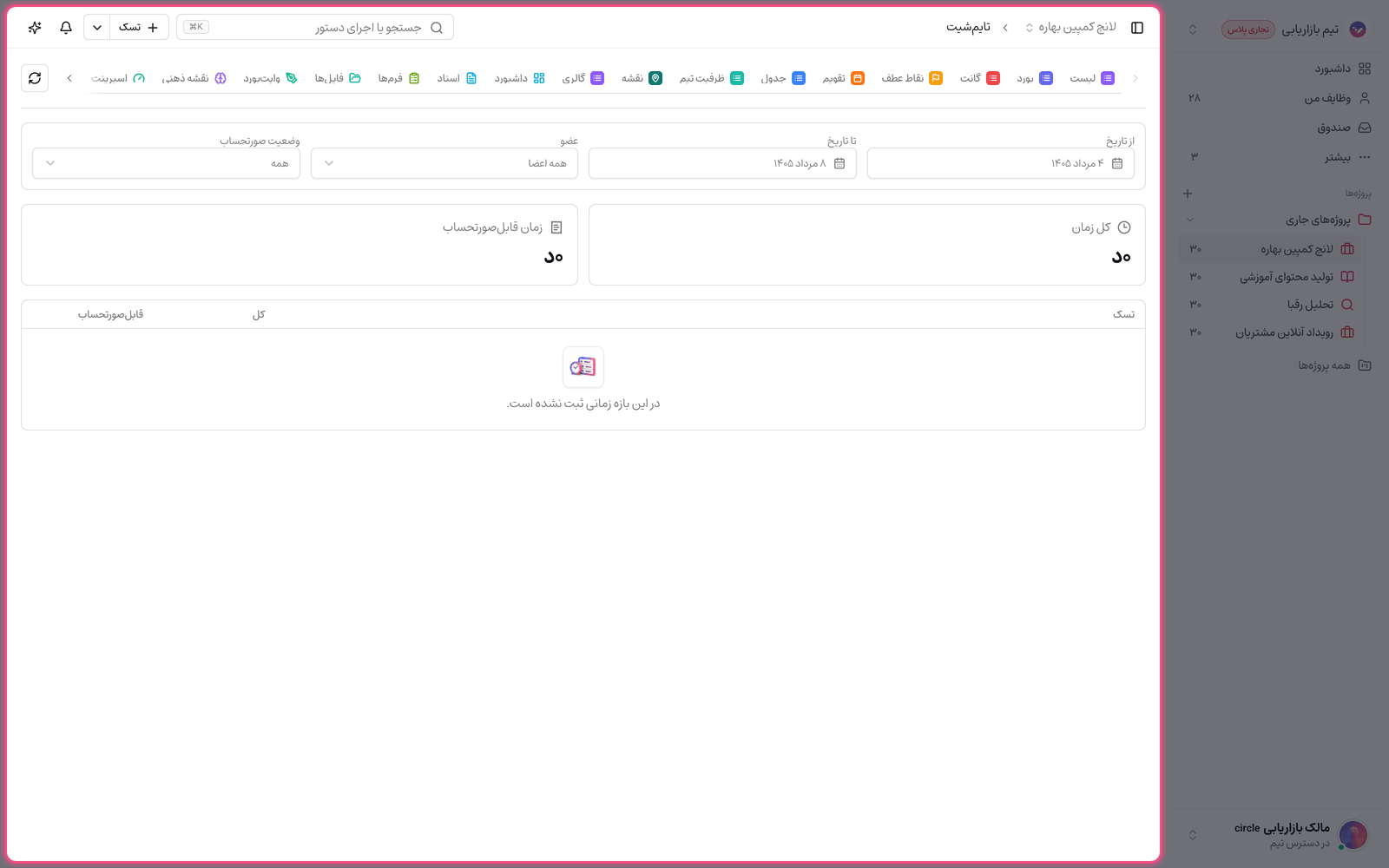
Task: Switch to the فایل‌ها tab
Action: point(337,78)
